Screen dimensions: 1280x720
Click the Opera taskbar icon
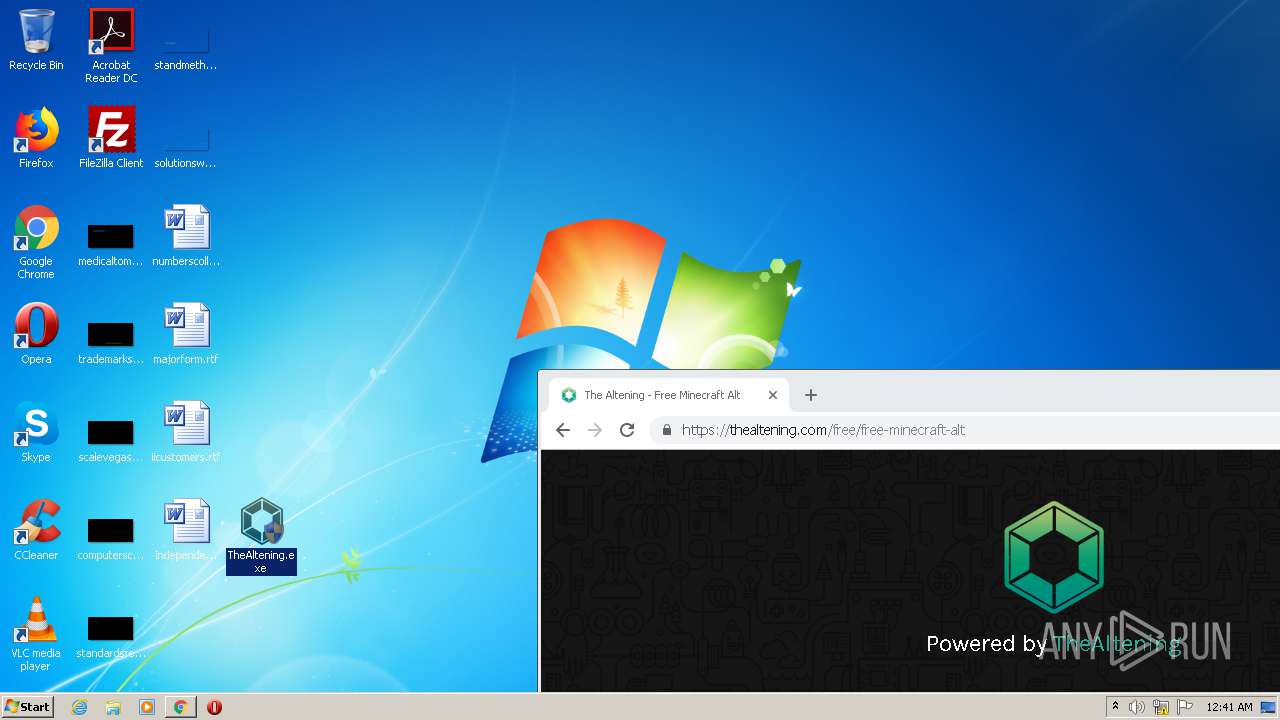pos(214,707)
